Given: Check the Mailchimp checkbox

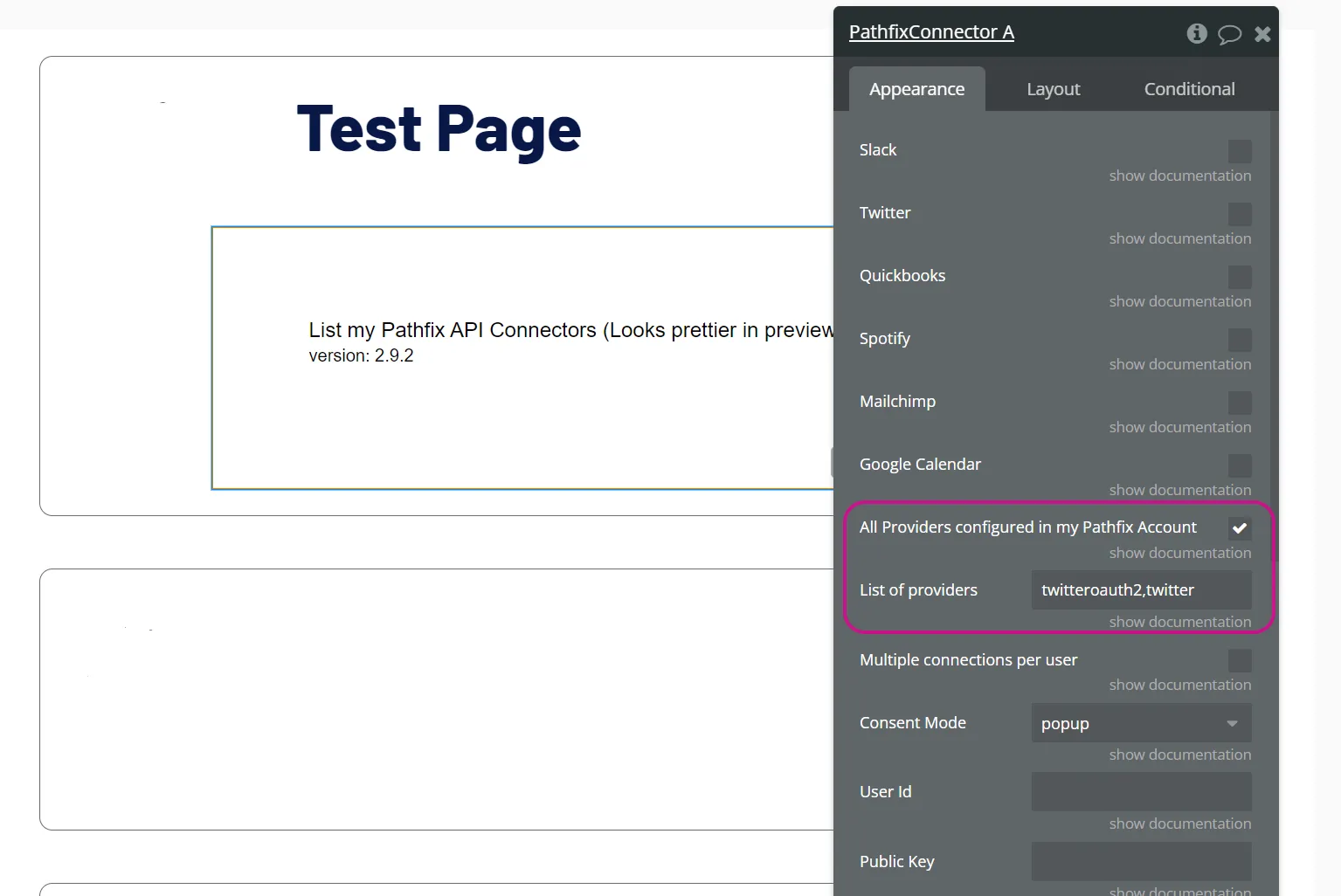Looking at the screenshot, I should (x=1240, y=403).
